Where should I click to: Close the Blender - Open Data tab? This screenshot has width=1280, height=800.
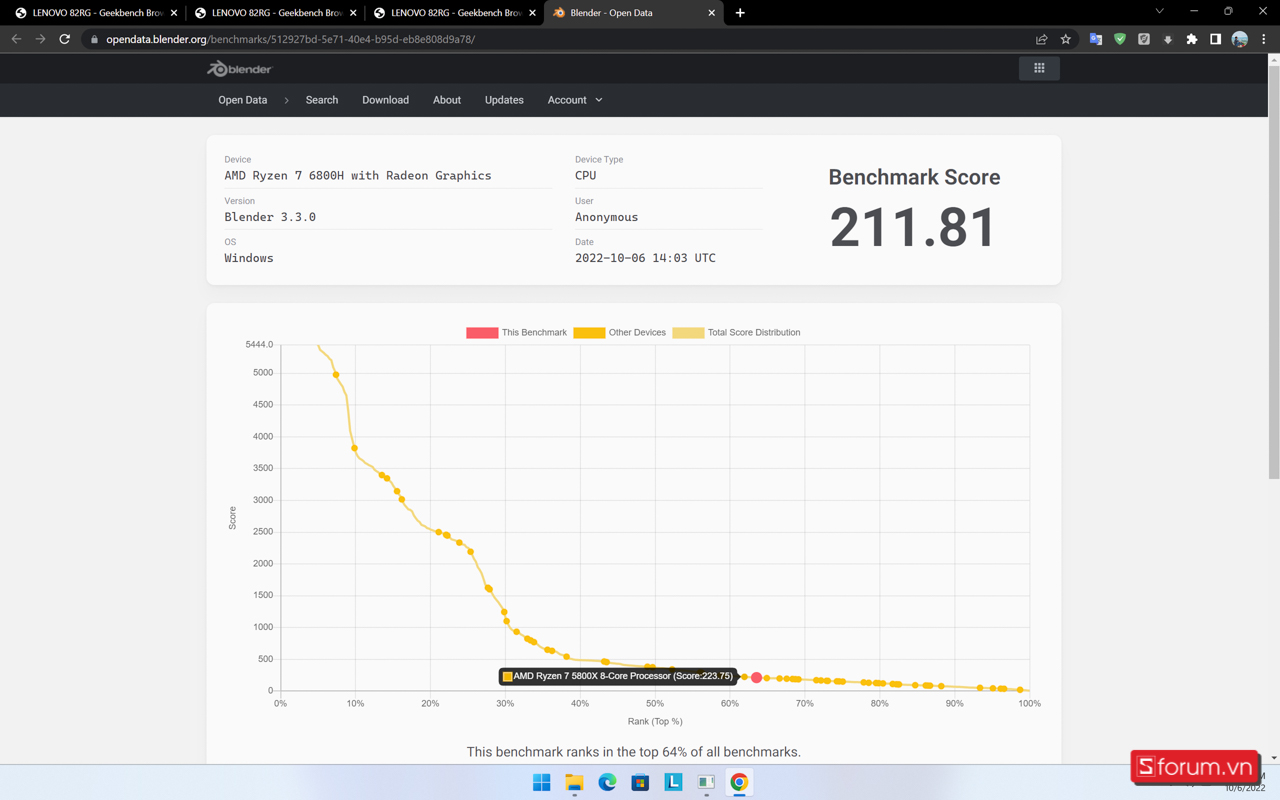(x=711, y=13)
